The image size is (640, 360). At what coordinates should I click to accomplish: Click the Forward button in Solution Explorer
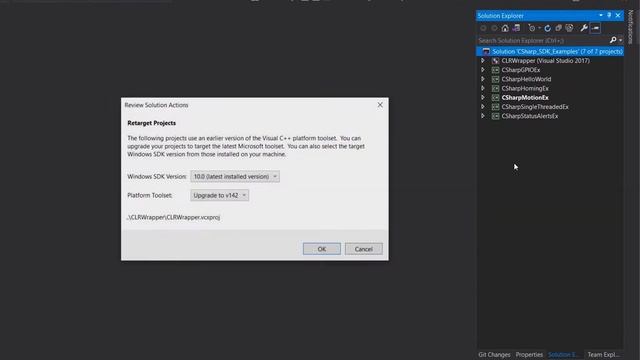click(494, 28)
